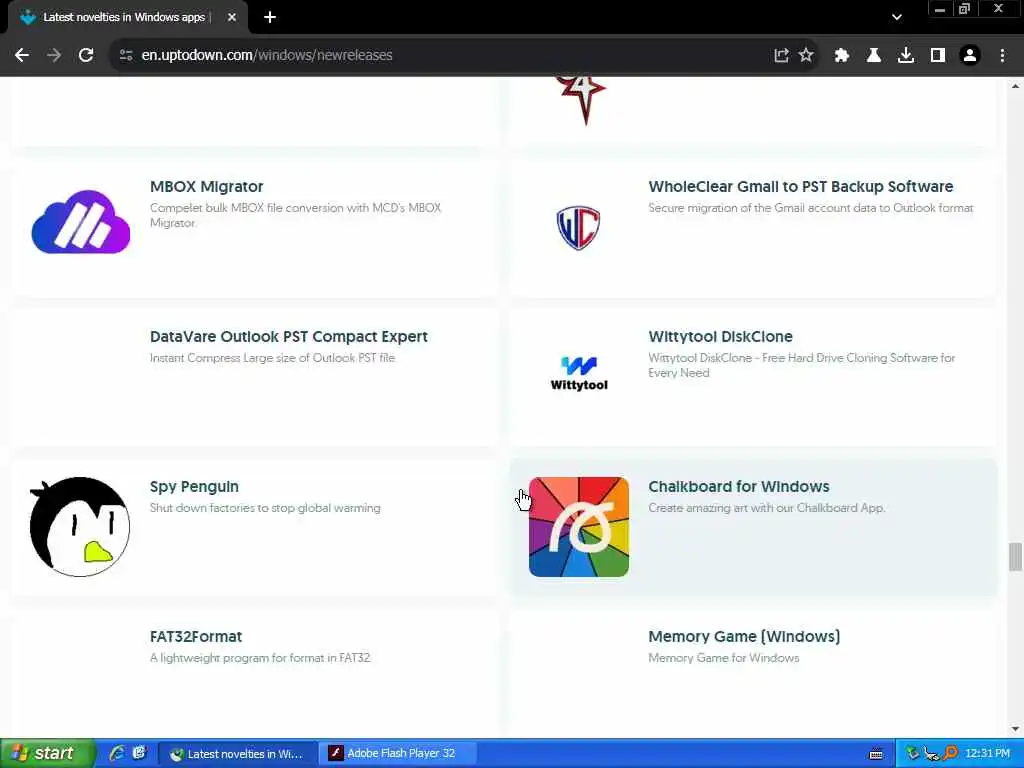This screenshot has height=768, width=1024.
Task: Click 'Create amazing art with our Chalkboard App'
Action: [767, 508]
